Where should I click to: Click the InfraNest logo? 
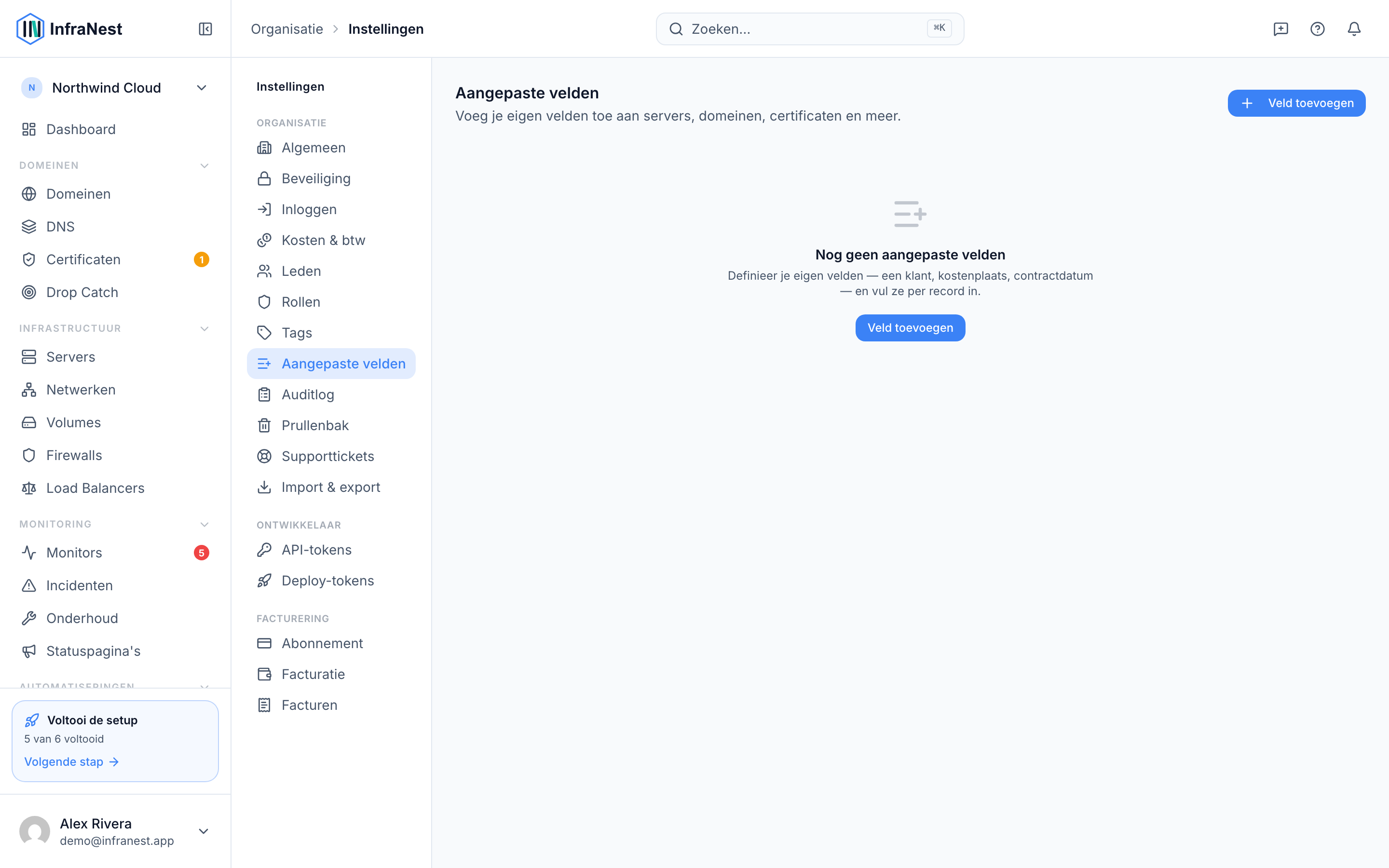pos(69,29)
